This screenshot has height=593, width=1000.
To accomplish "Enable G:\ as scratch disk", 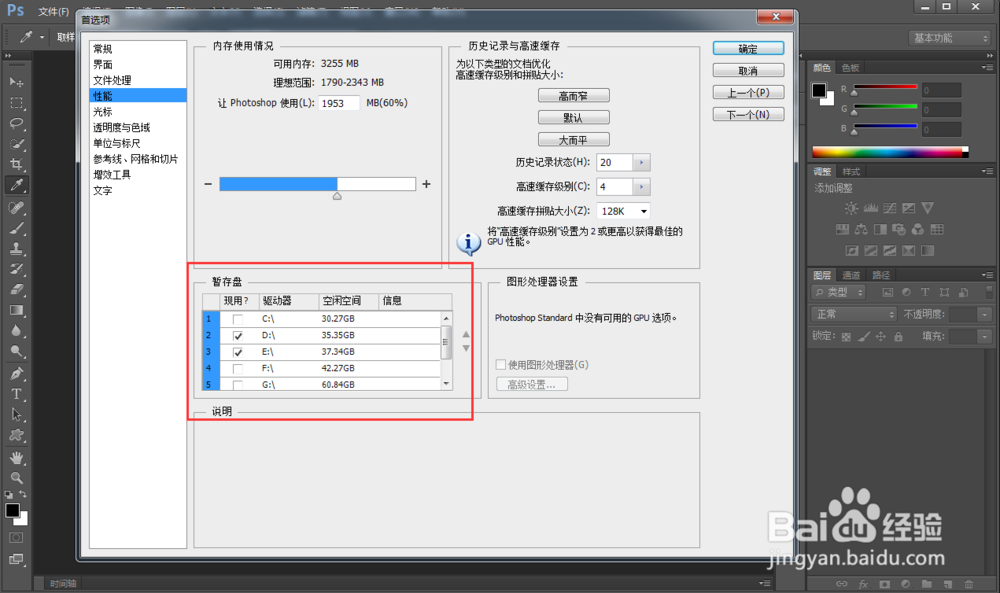I will tap(238, 384).
